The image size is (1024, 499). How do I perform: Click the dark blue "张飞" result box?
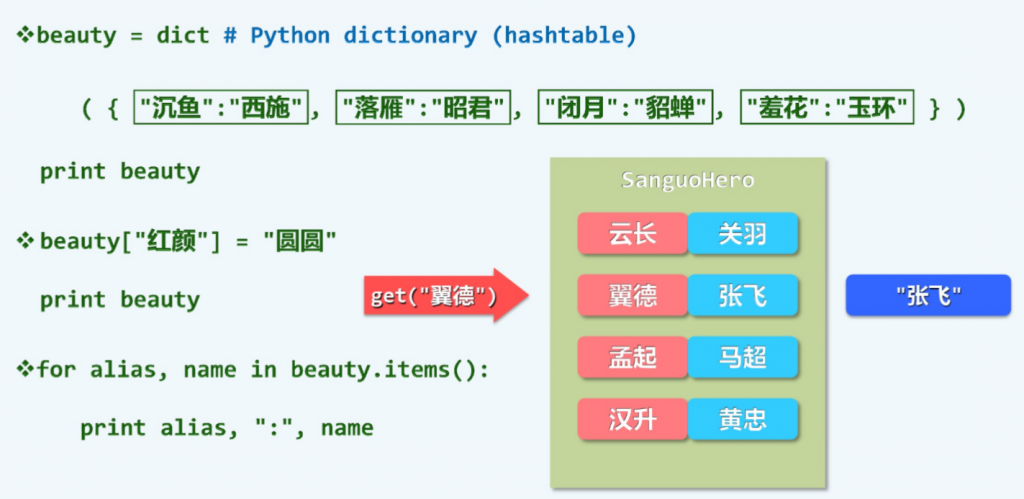pyautogui.click(x=927, y=295)
